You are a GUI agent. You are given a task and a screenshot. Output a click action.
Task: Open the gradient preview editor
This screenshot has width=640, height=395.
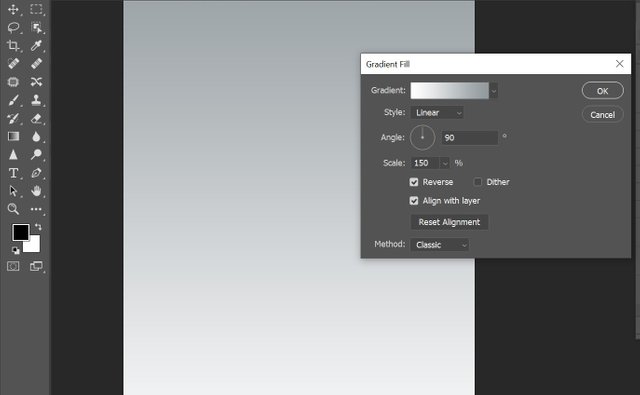tap(449, 91)
